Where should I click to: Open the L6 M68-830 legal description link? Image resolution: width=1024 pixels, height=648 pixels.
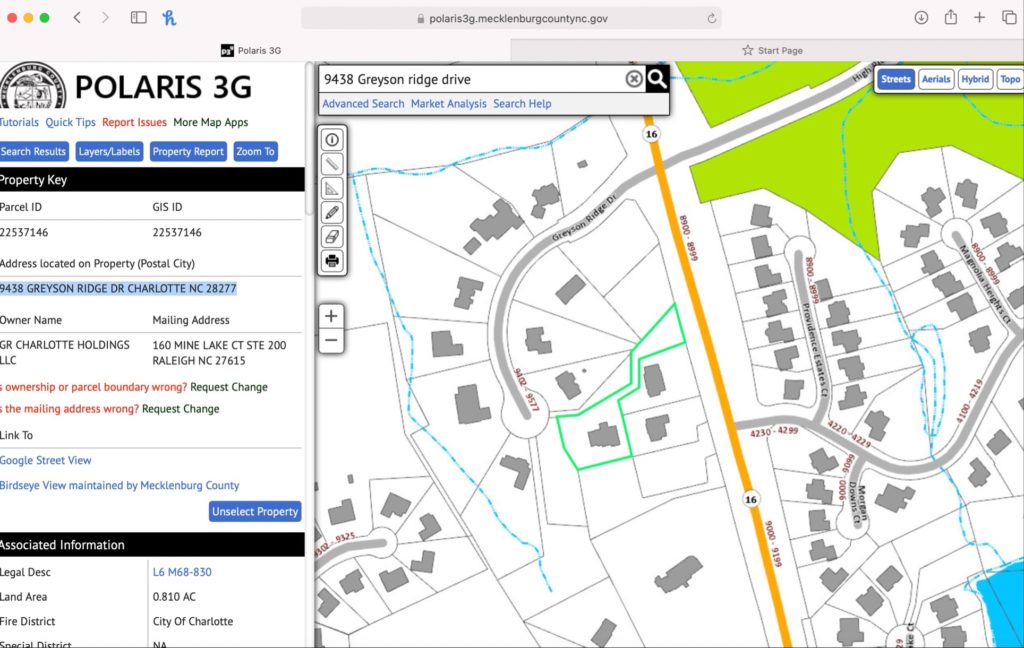click(x=182, y=572)
